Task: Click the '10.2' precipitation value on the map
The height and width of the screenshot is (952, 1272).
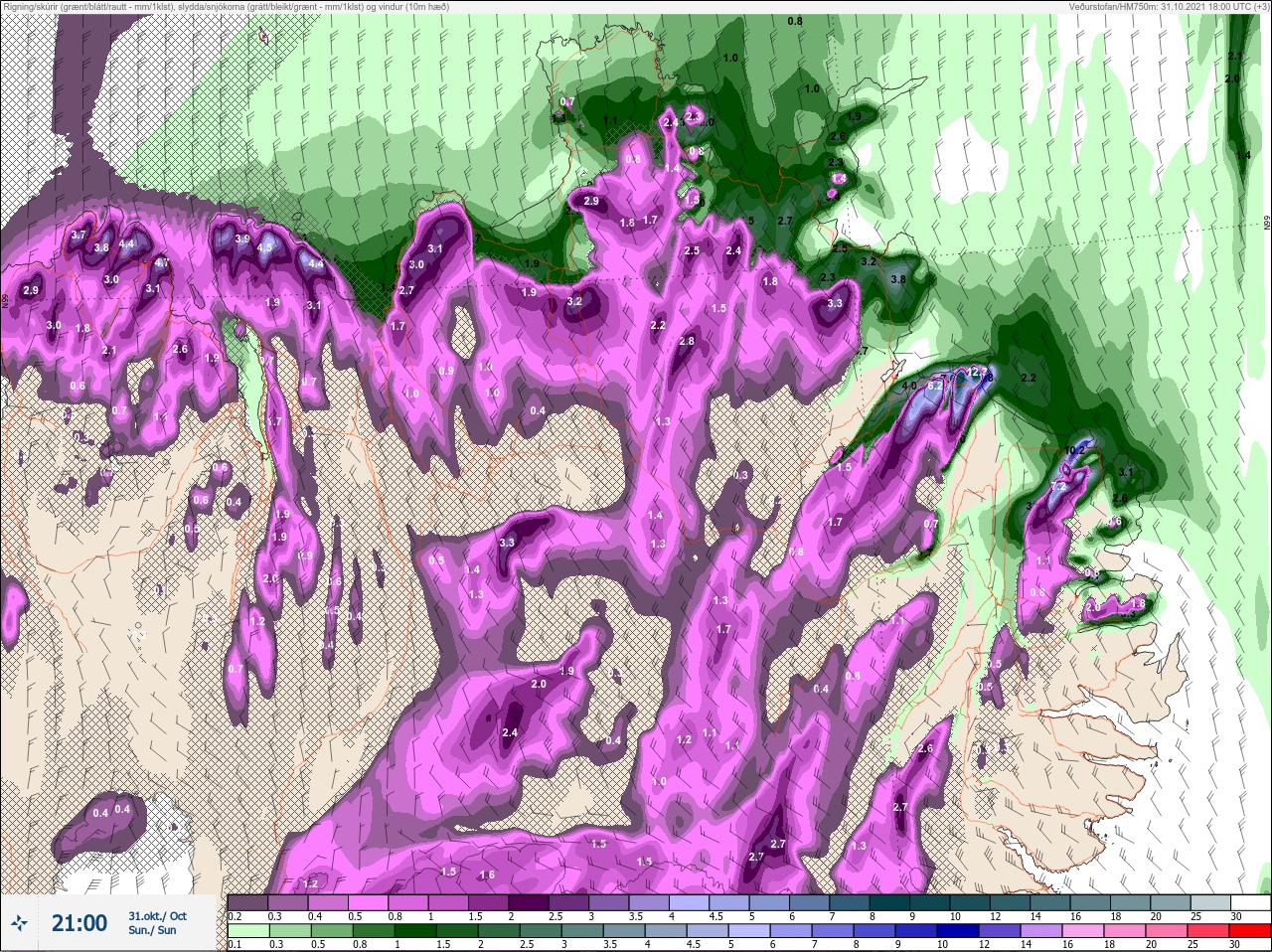Action: [x=1075, y=450]
